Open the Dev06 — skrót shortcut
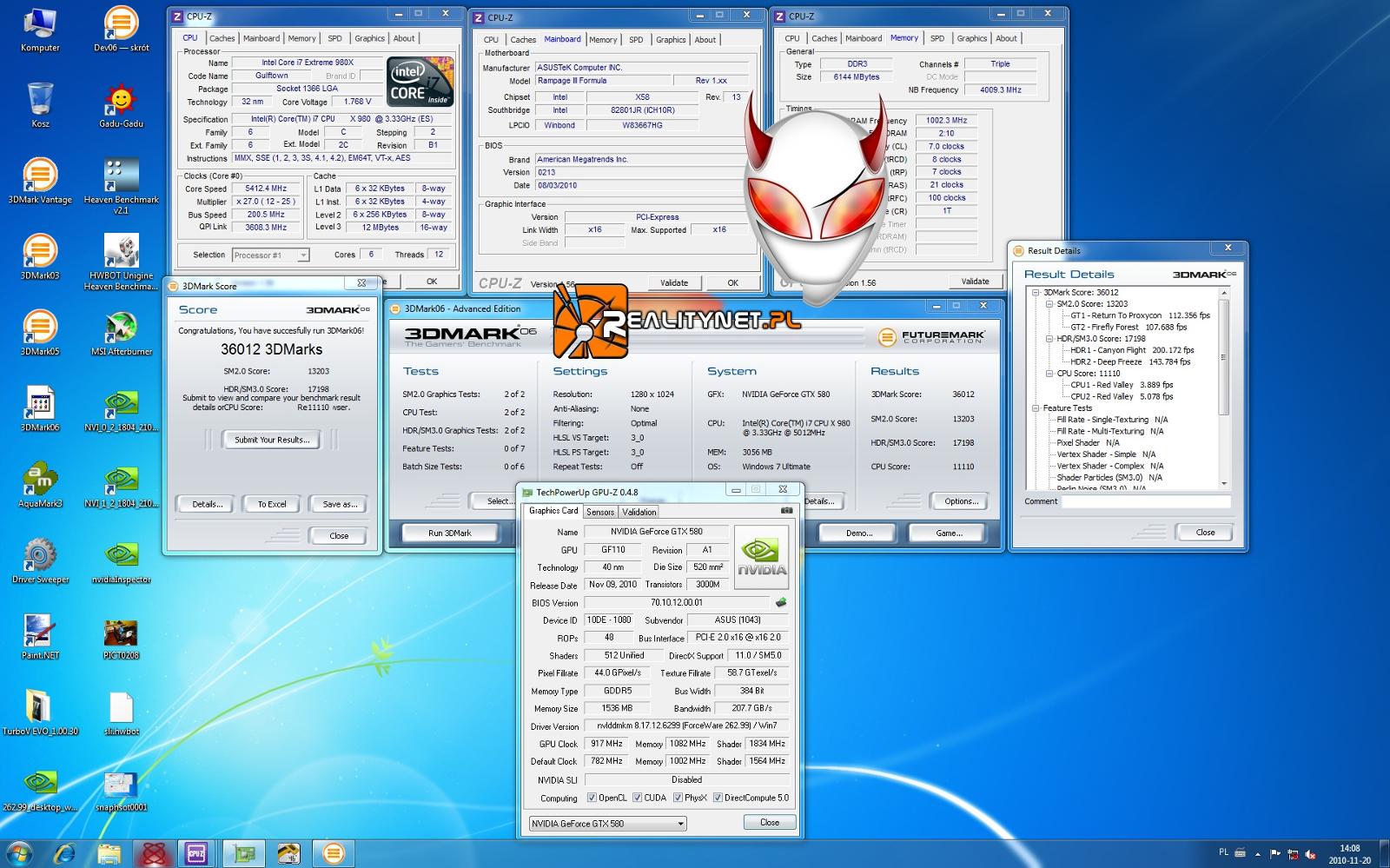Screen dimensions: 1390x868 click(x=121, y=30)
